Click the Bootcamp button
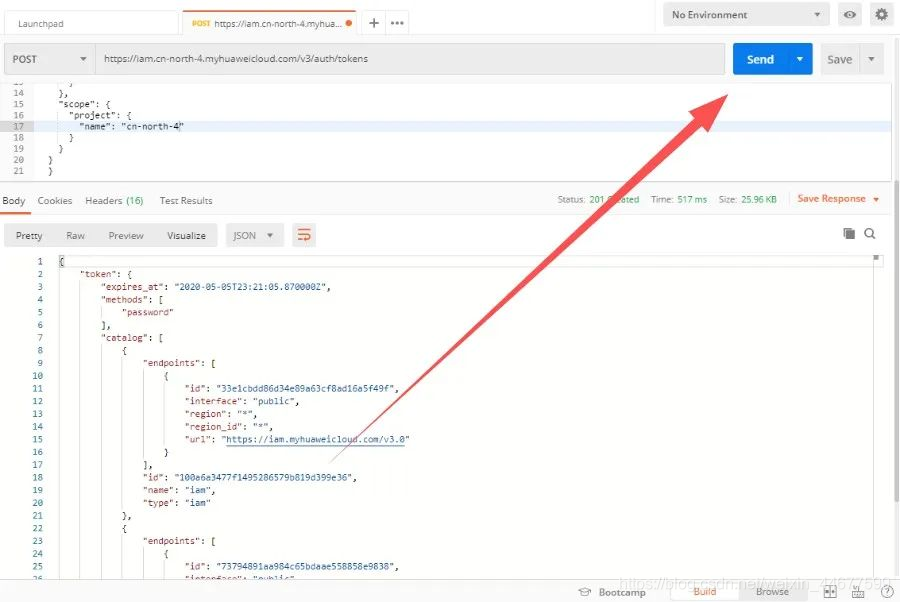900x602 pixels. point(612,592)
